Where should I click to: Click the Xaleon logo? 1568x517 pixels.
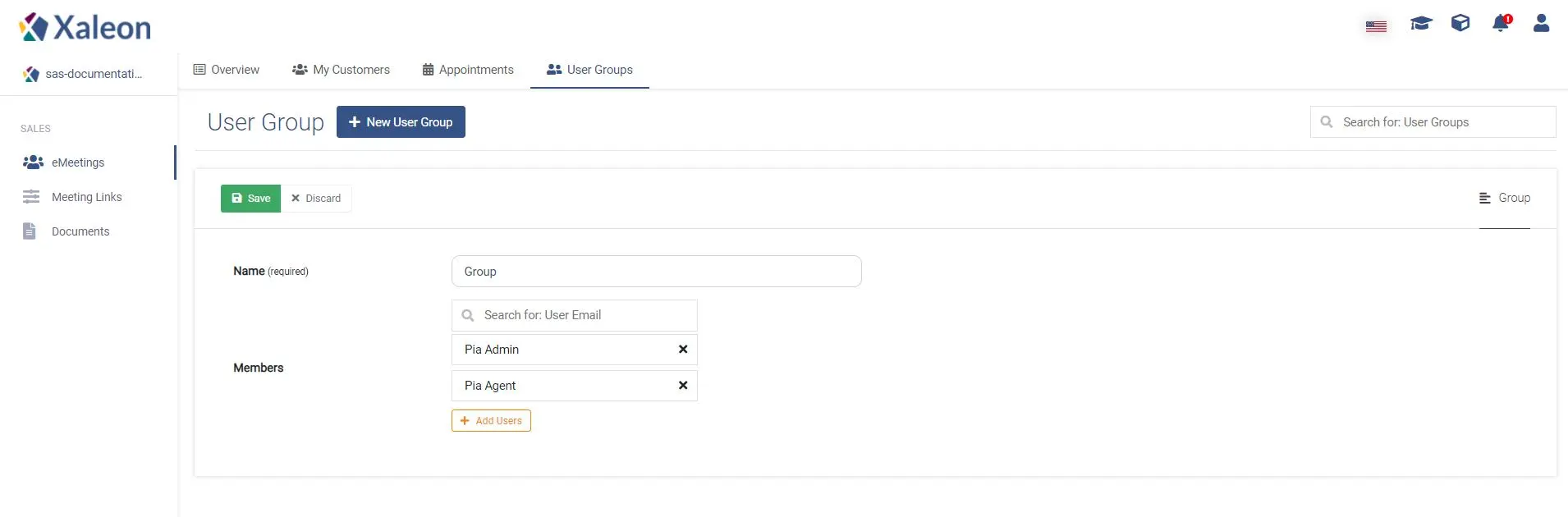[85, 28]
